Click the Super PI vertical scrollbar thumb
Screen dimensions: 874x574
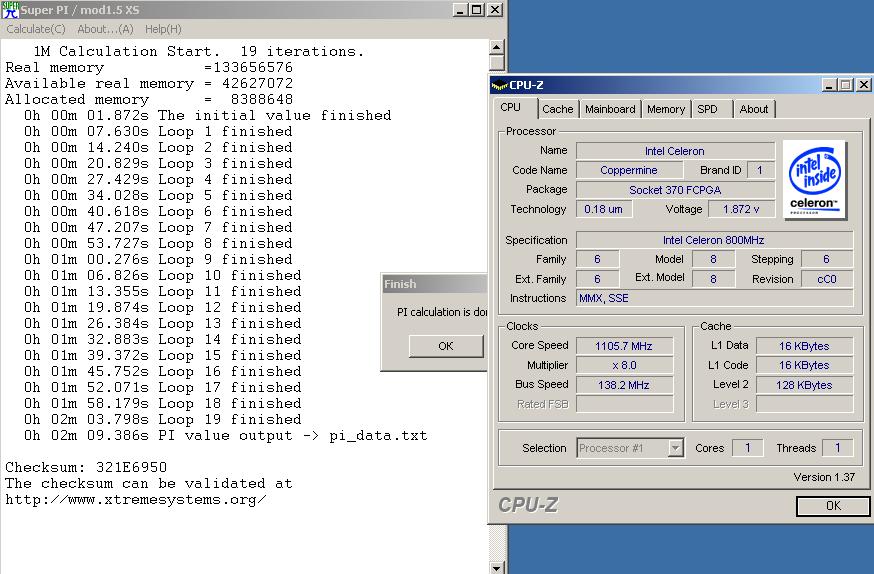(x=497, y=62)
